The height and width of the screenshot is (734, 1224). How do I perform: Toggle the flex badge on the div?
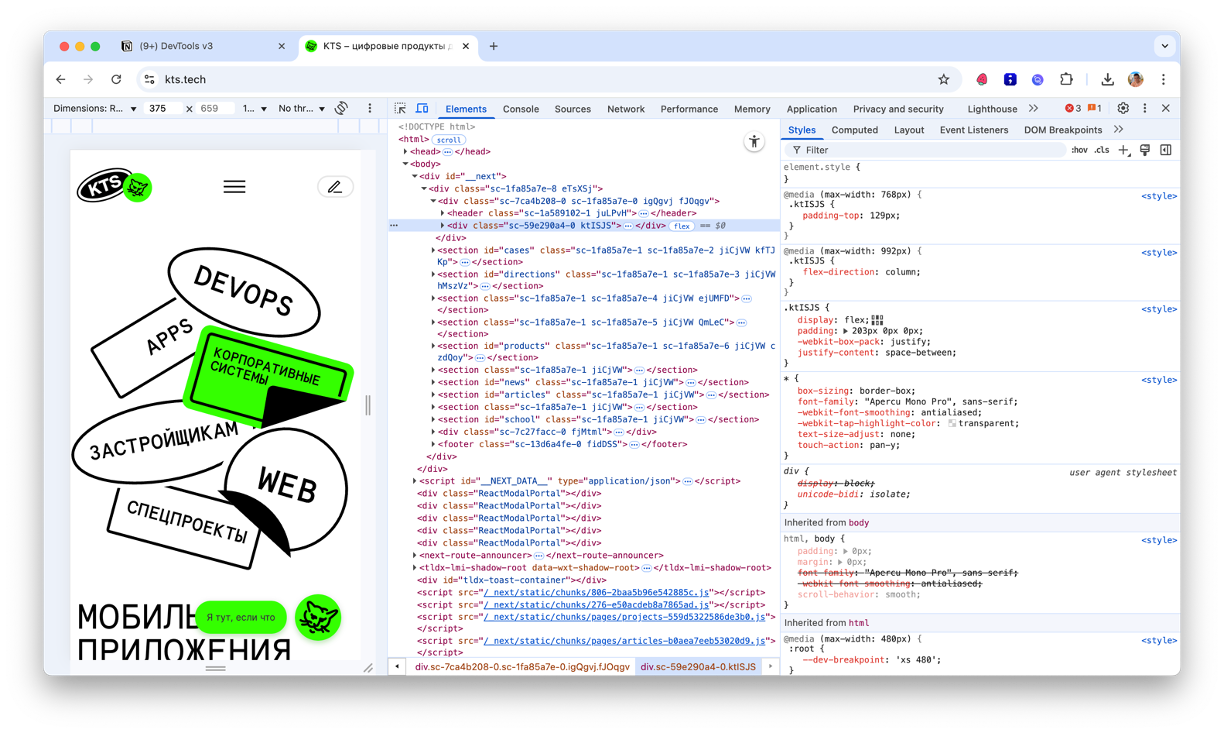[x=683, y=227]
